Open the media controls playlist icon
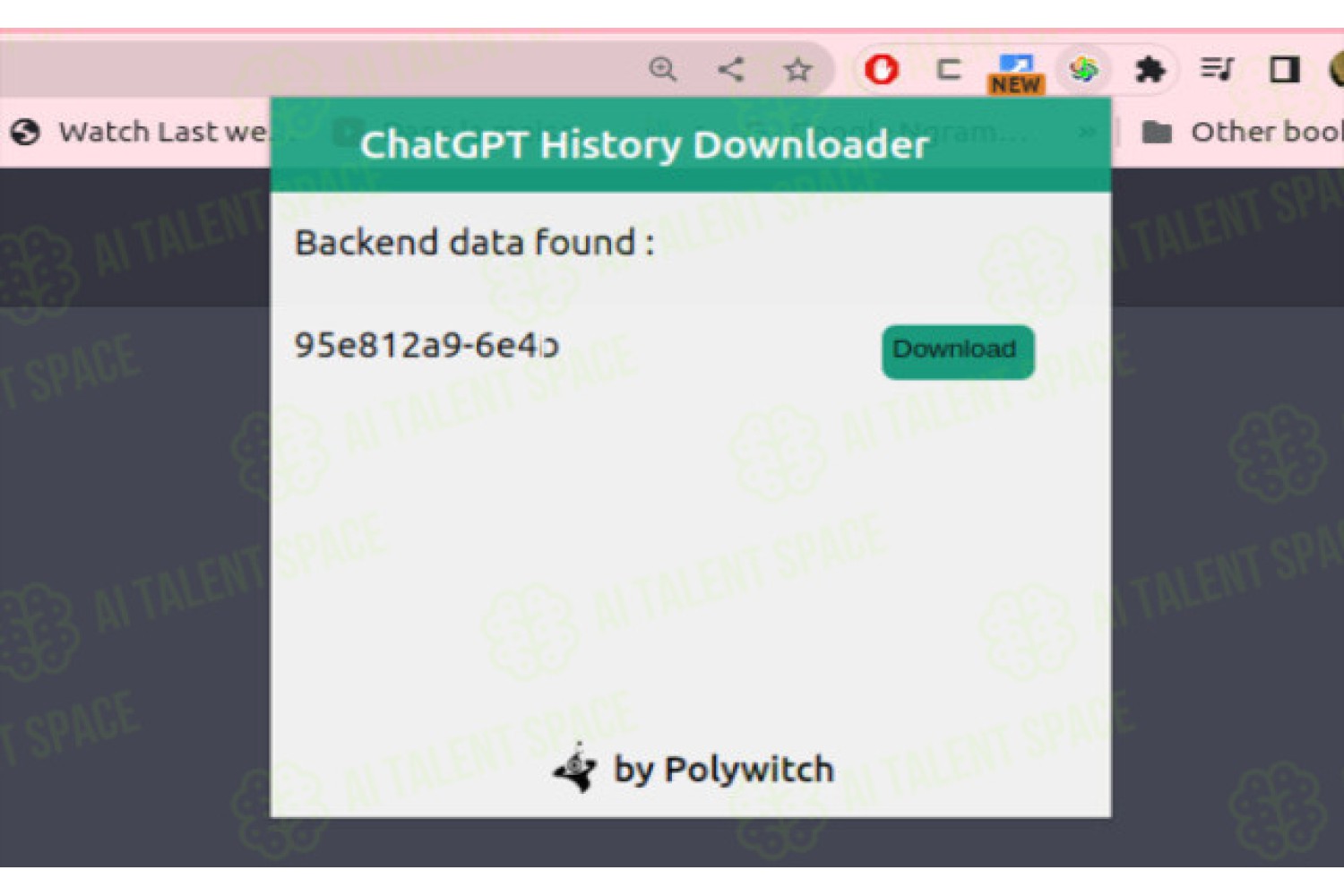The width and height of the screenshot is (1344, 896). click(1217, 69)
